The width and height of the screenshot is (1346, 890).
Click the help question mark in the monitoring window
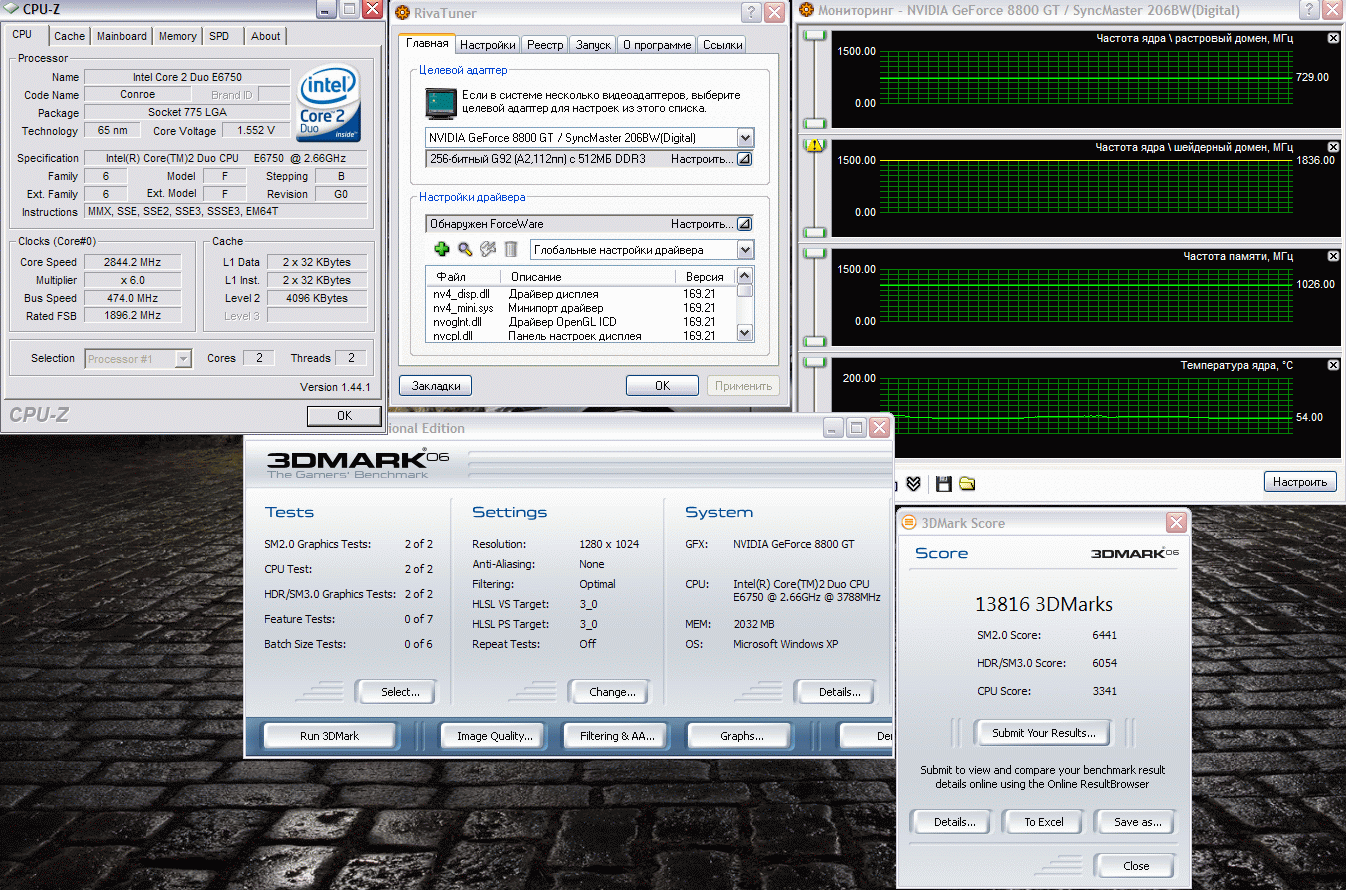[x=1310, y=11]
